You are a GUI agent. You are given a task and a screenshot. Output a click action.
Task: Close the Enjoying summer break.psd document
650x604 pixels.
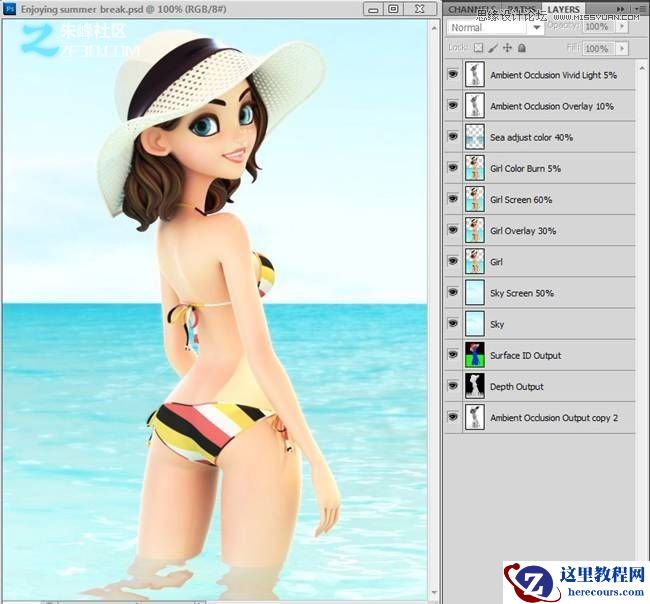(420, 9)
